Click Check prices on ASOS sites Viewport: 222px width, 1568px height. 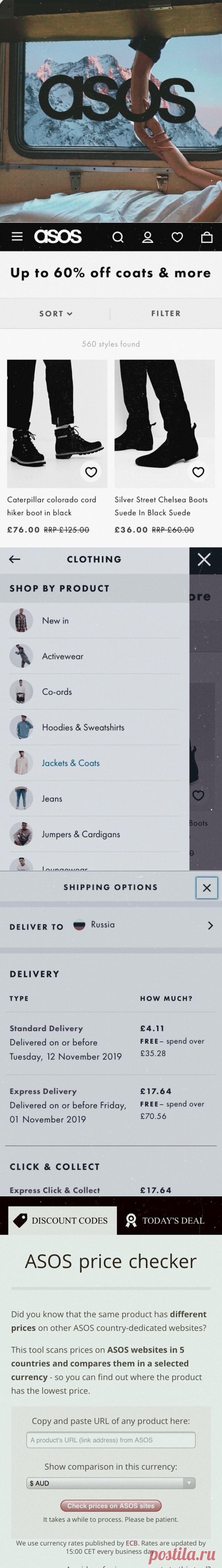click(x=111, y=1506)
